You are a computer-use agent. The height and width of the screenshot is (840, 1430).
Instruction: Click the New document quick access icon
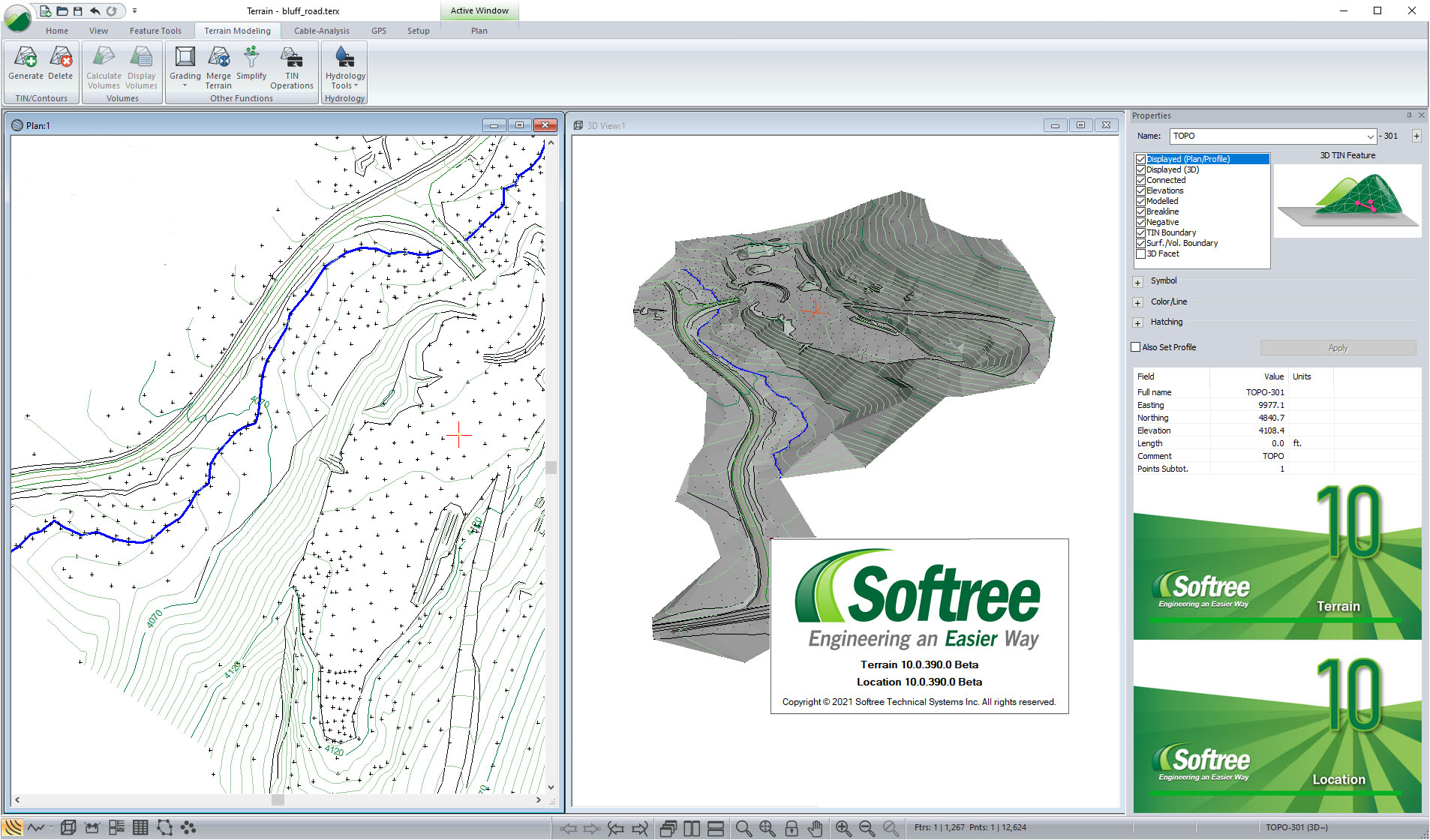(x=46, y=10)
